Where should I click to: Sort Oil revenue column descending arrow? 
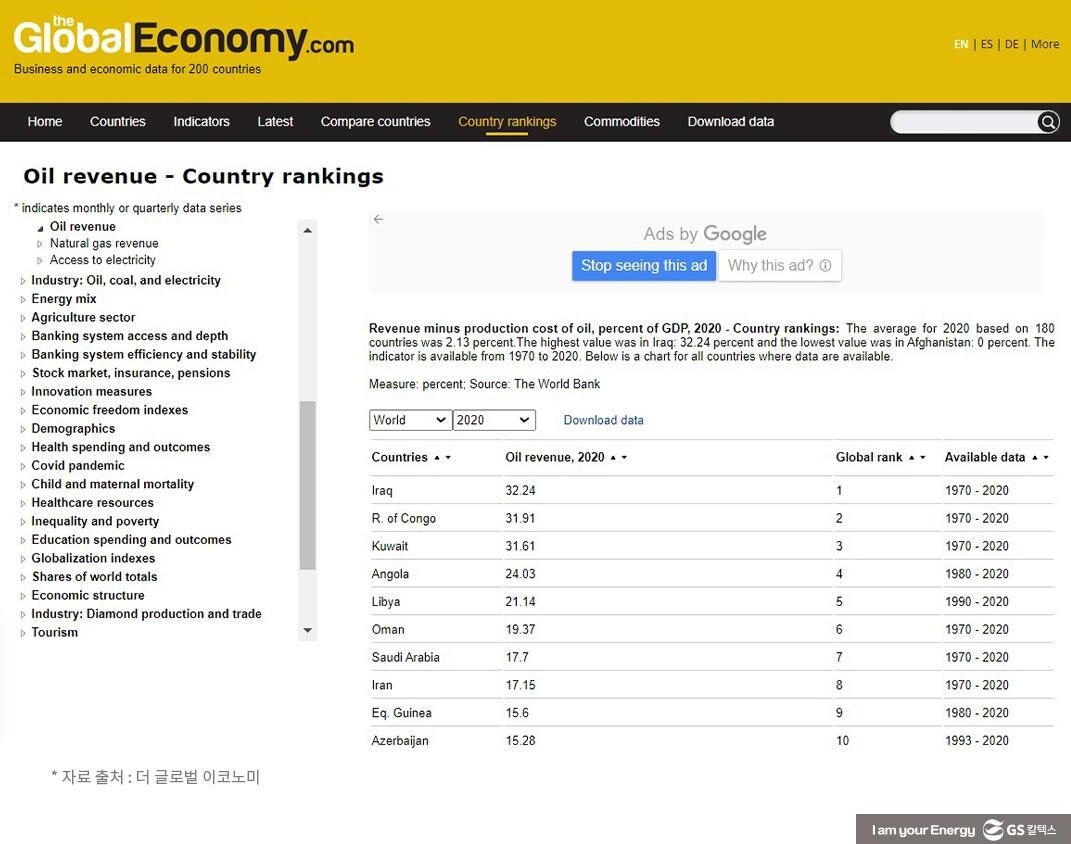point(625,458)
